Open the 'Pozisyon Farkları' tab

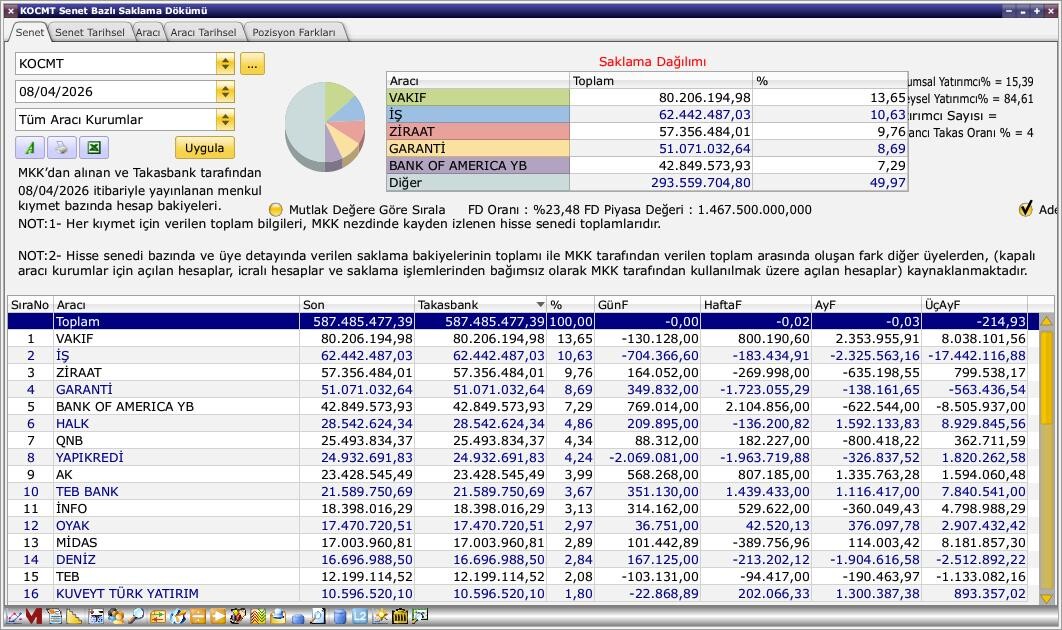click(x=294, y=32)
